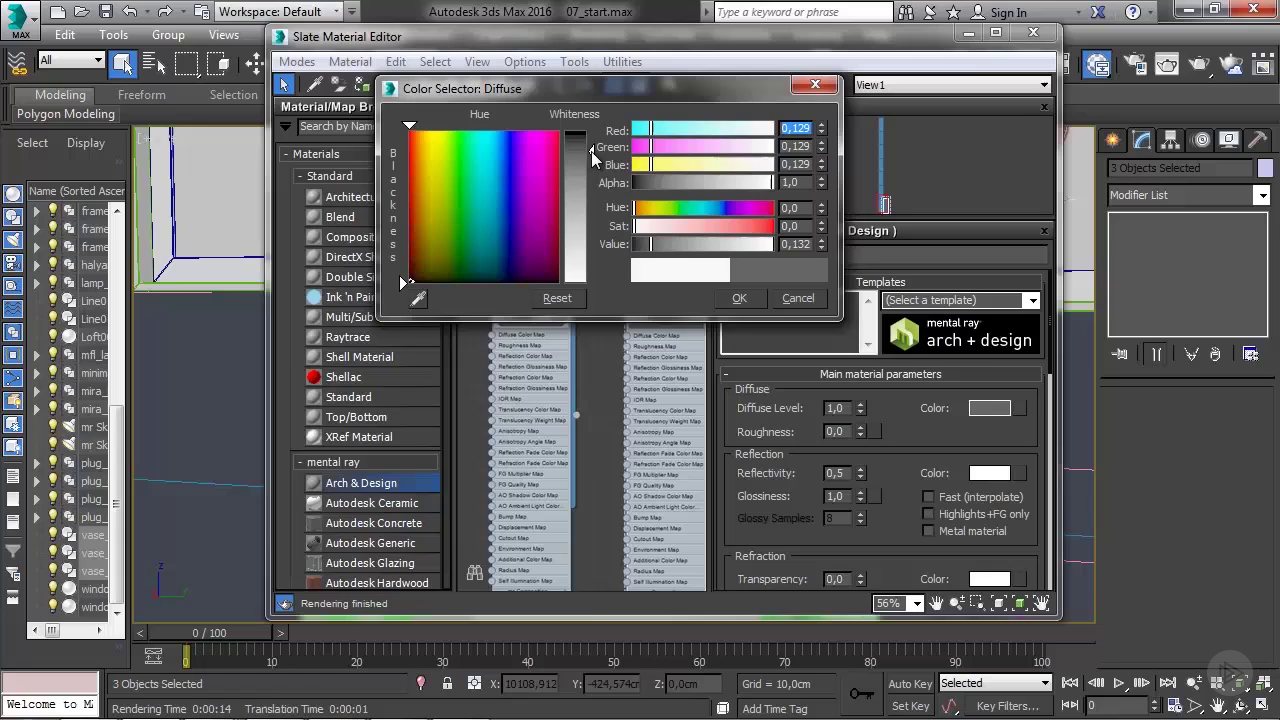Click the Add Time Tag label
Image resolution: width=1280 pixels, height=720 pixels.
point(774,709)
